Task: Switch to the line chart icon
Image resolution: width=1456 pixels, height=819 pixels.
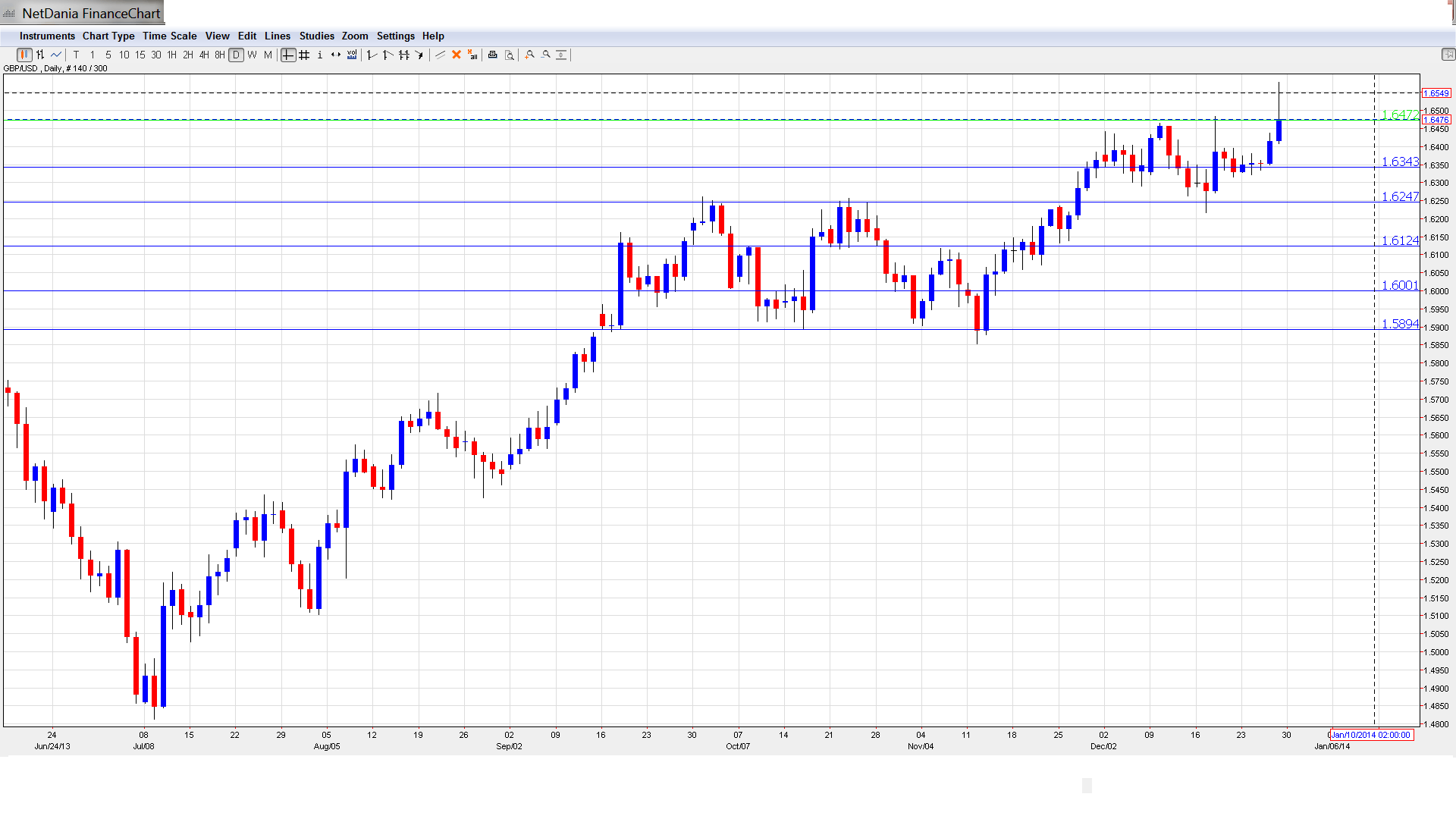Action: (56, 55)
